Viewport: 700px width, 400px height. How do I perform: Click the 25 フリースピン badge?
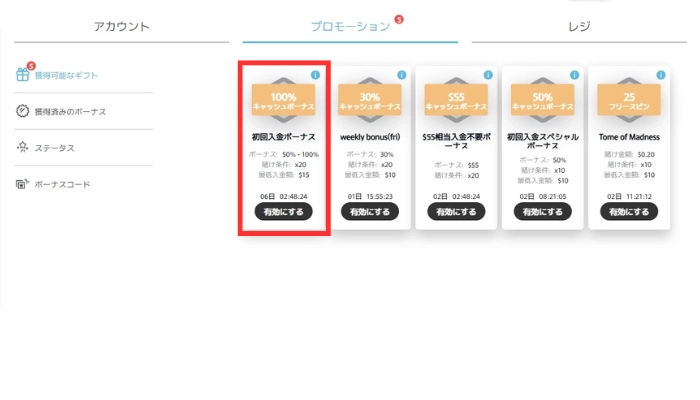[629, 100]
